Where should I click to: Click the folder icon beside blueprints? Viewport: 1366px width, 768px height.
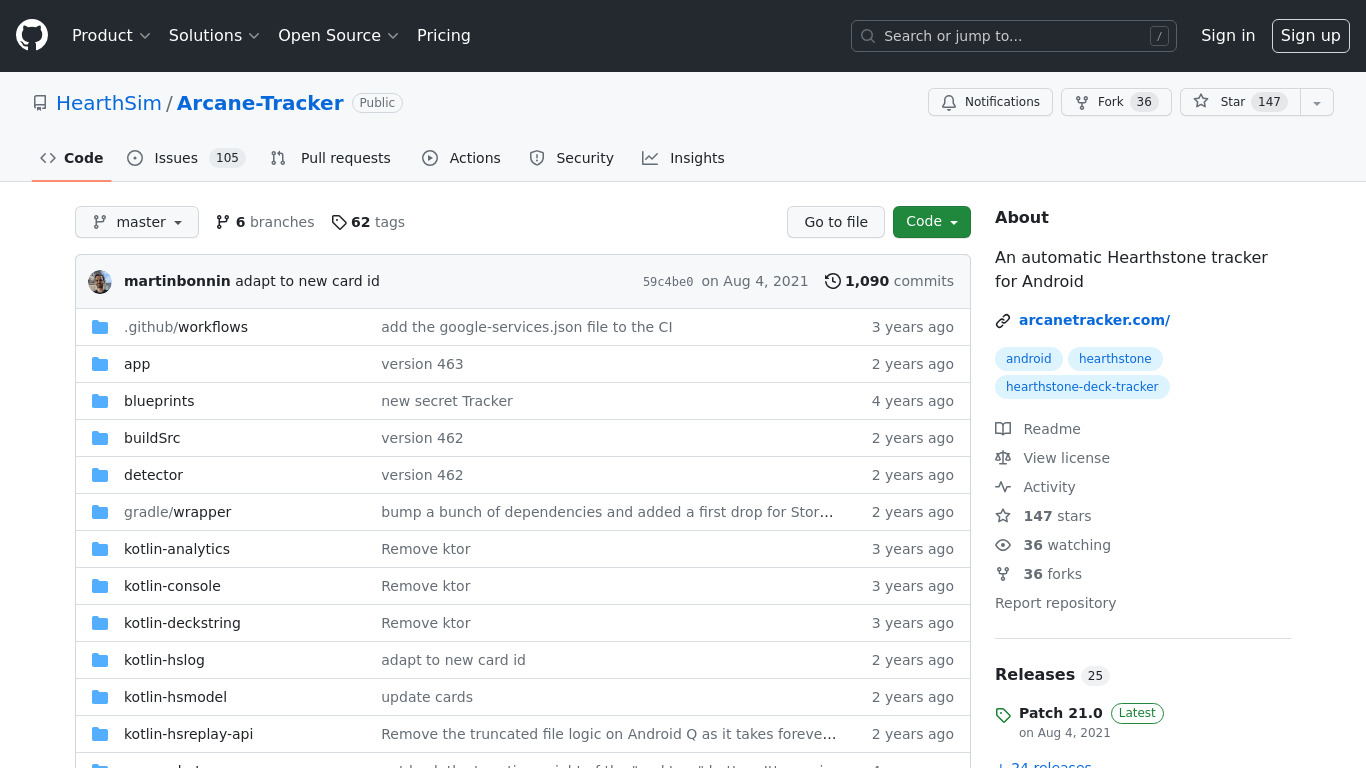point(100,401)
